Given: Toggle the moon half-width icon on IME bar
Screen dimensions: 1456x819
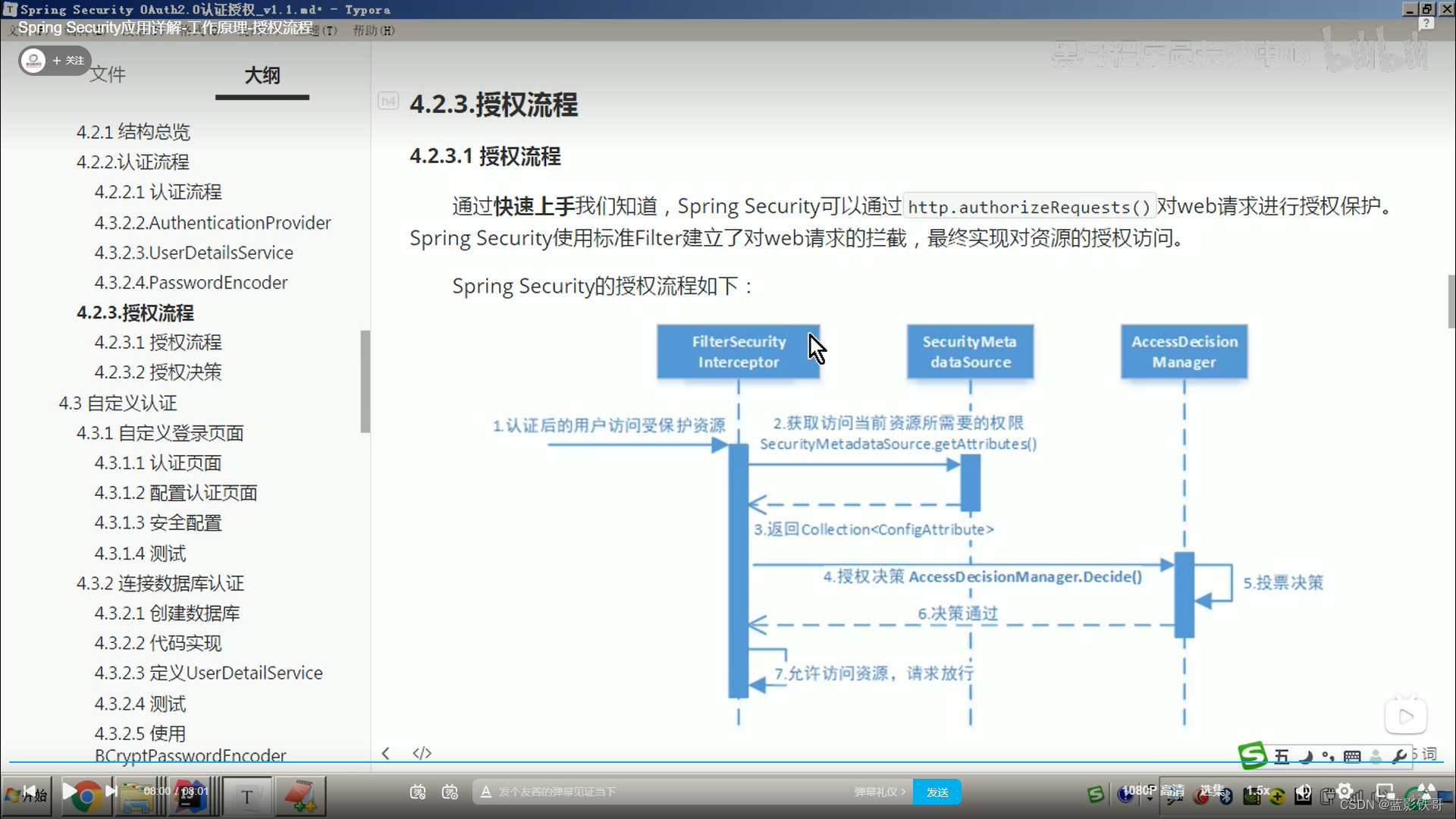Looking at the screenshot, I should [x=1306, y=757].
